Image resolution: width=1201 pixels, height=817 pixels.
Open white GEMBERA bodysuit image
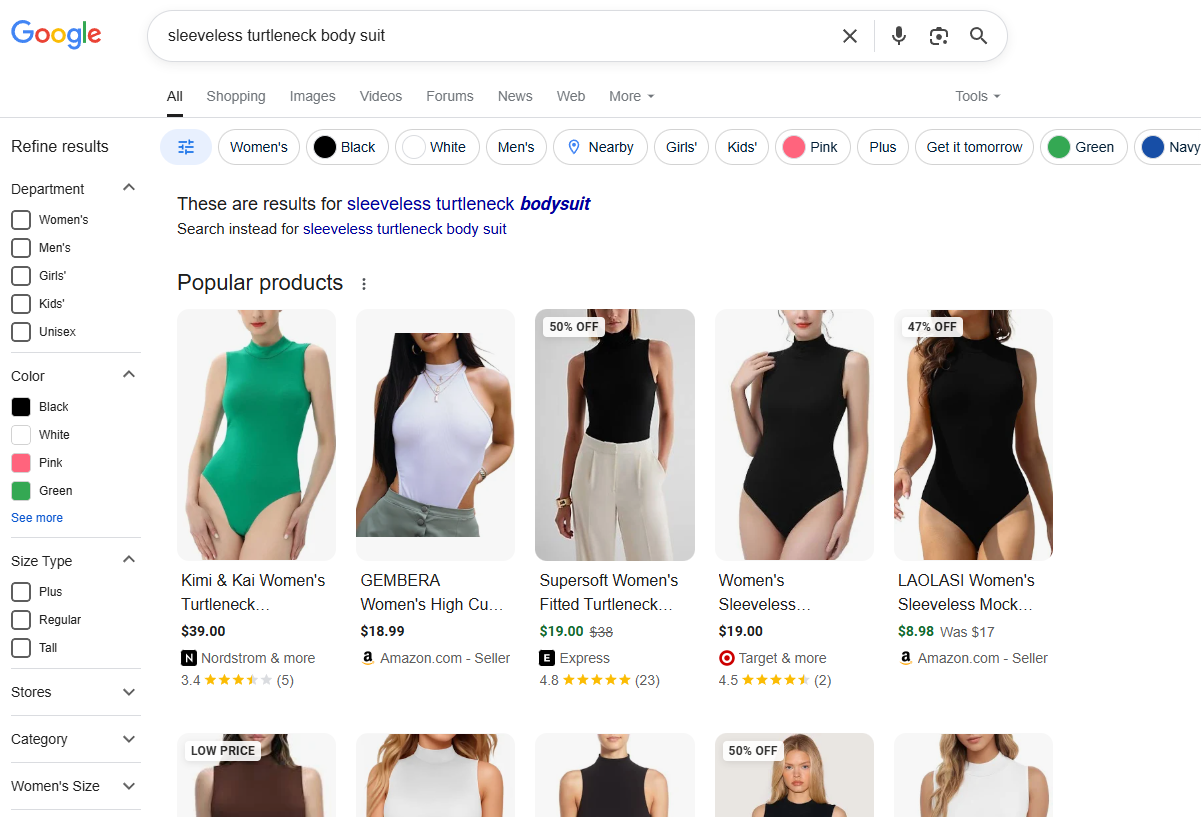435,434
